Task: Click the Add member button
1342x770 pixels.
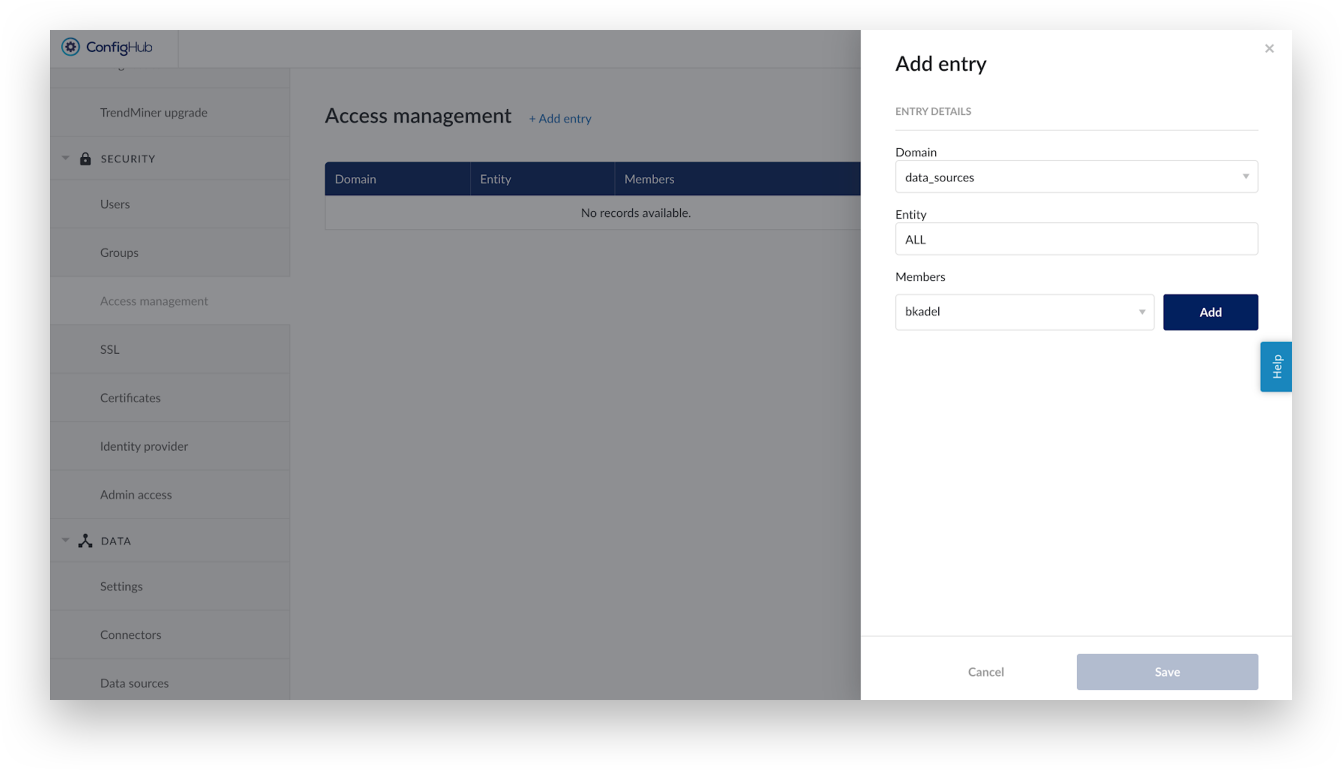Action: click(x=1210, y=312)
